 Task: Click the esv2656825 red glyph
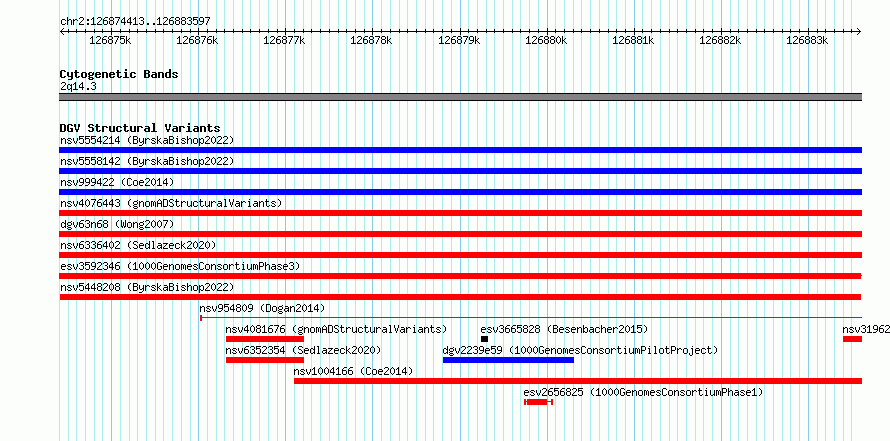(x=538, y=402)
